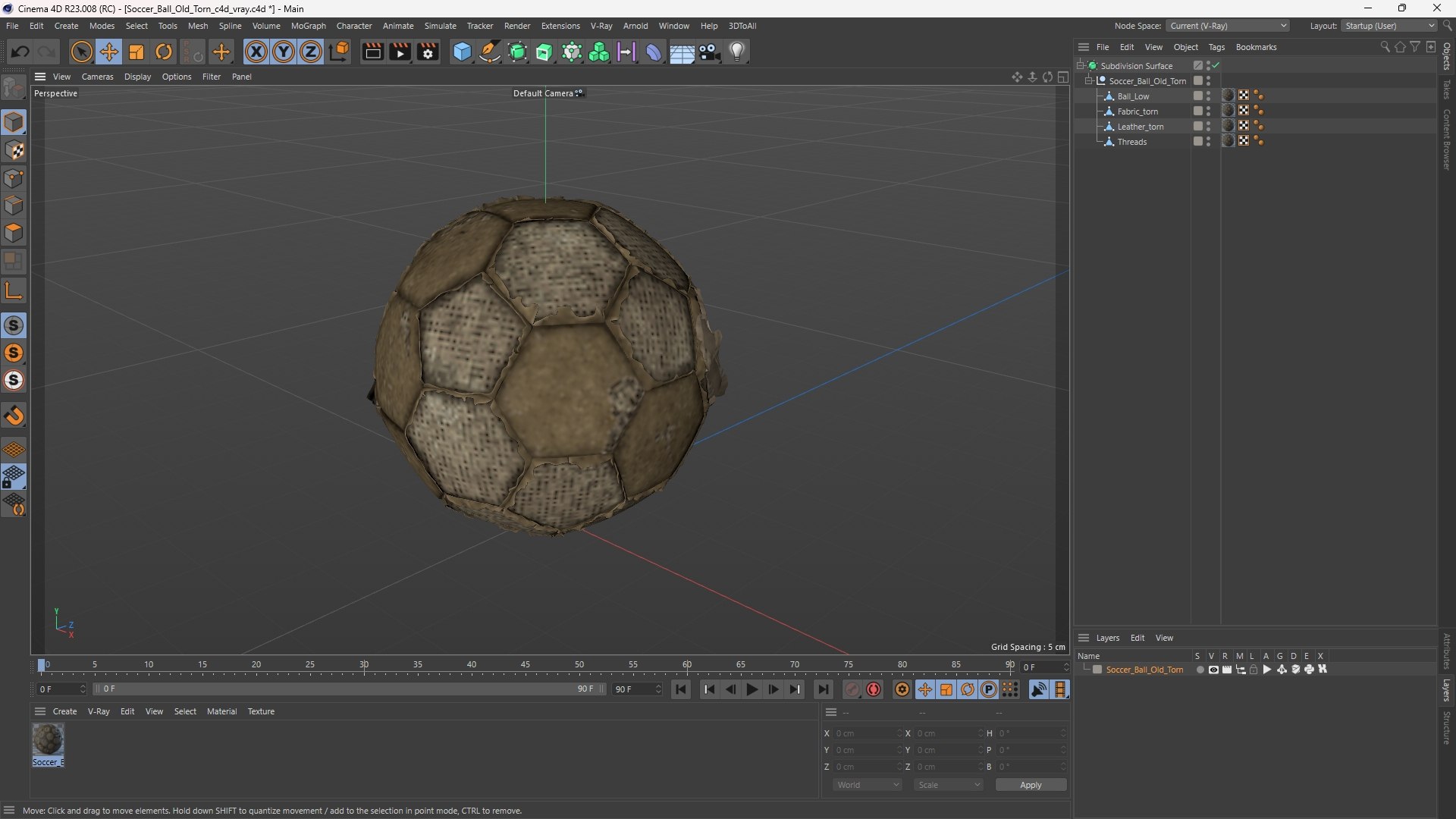The width and height of the screenshot is (1456, 819).
Task: Click the Subdivision Surface generator icon
Action: 517,52
